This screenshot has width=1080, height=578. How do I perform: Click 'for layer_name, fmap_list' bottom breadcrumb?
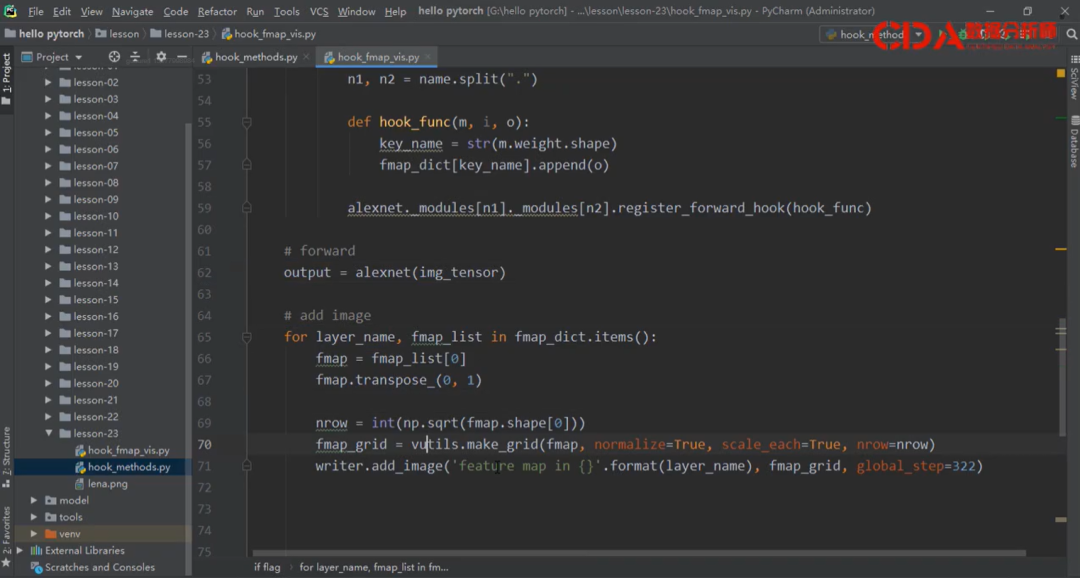pos(373,568)
